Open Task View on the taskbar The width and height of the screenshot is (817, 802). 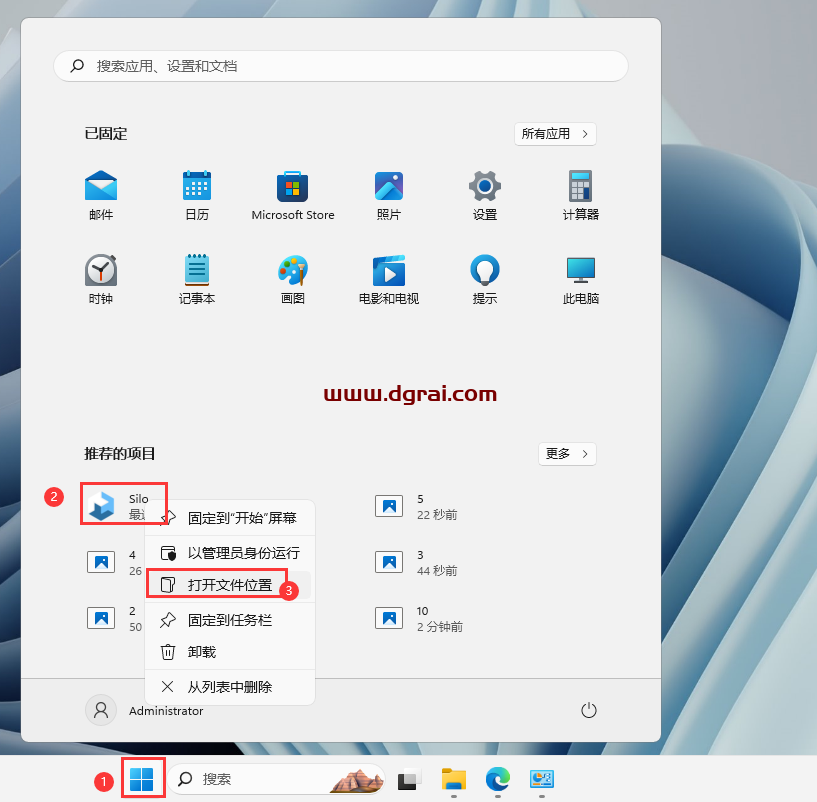tap(409, 779)
